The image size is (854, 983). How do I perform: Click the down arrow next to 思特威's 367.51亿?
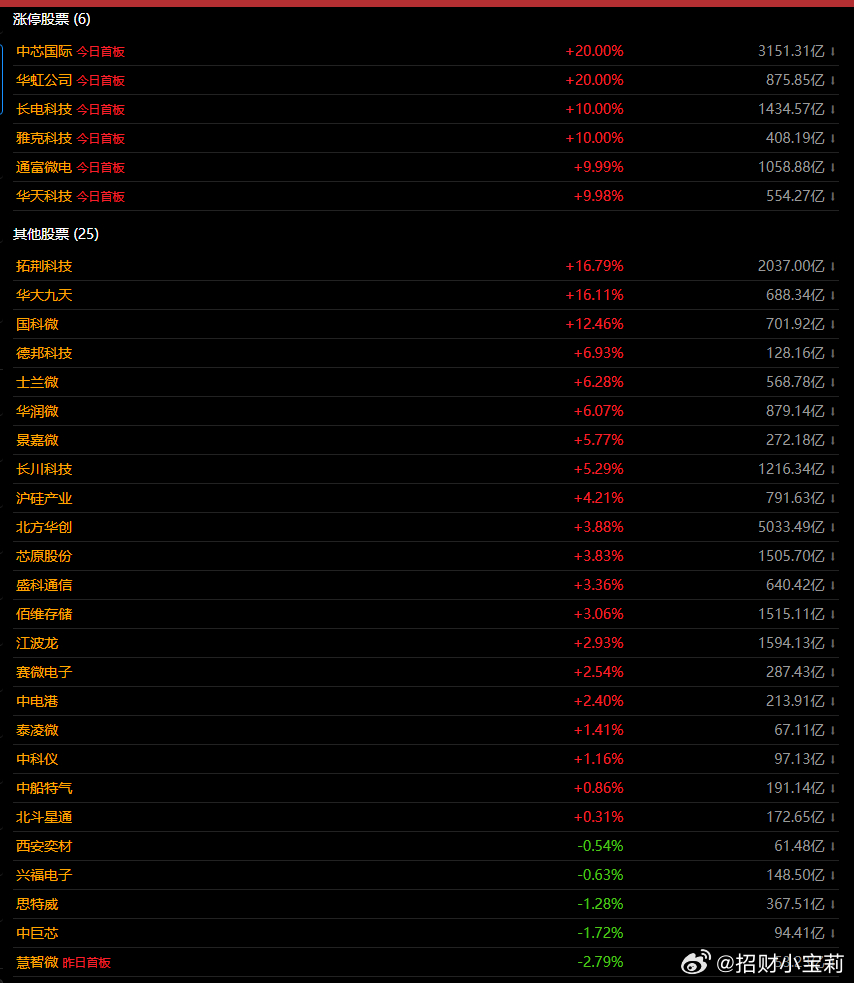click(x=833, y=904)
